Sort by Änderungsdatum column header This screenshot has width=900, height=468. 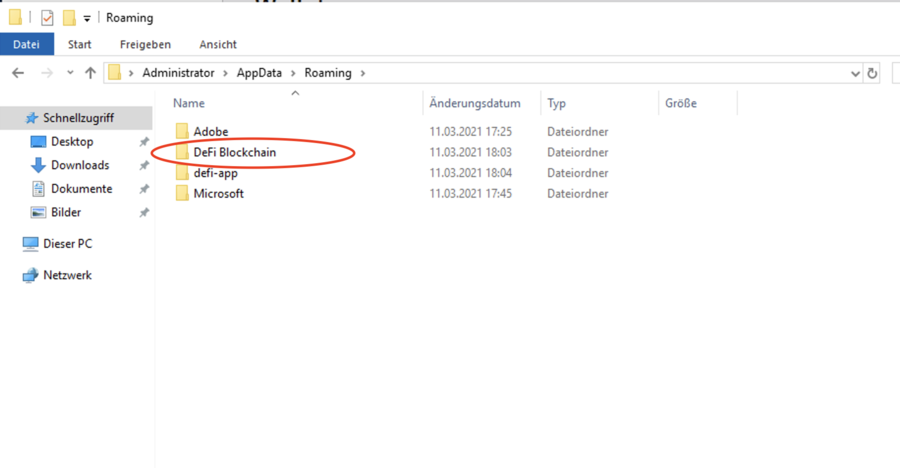(475, 103)
